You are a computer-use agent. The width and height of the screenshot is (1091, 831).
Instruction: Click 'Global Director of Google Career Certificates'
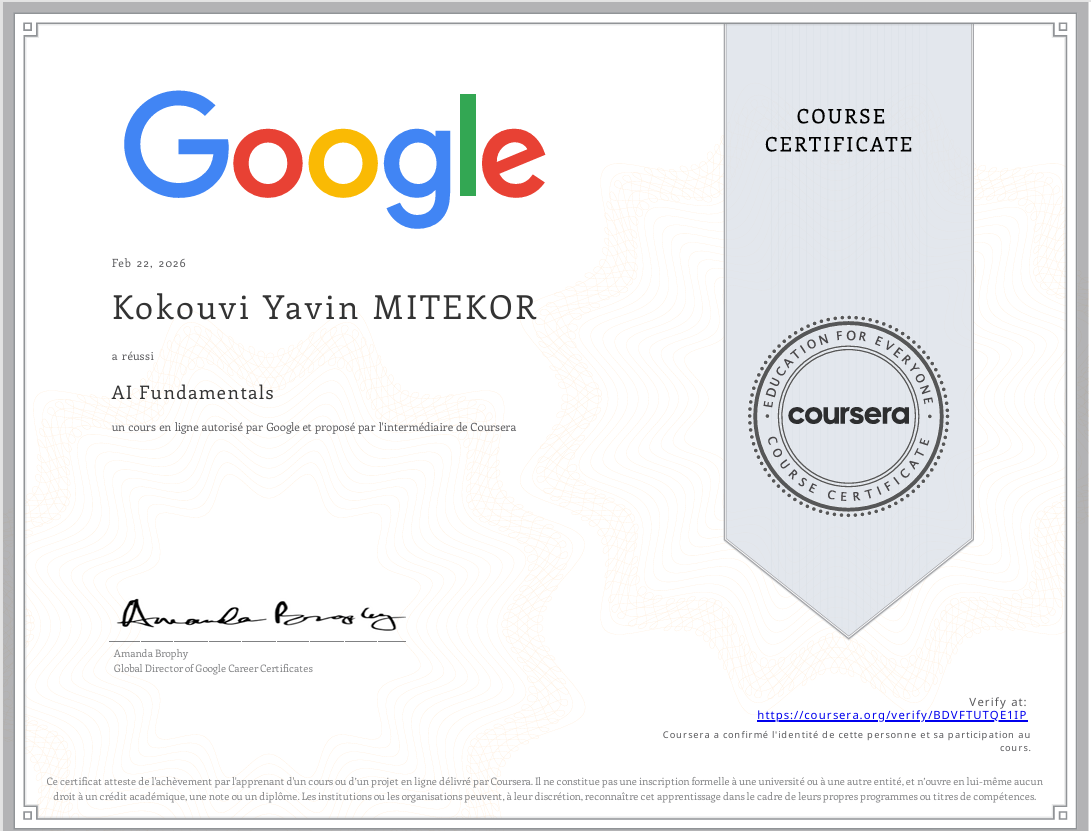[213, 668]
